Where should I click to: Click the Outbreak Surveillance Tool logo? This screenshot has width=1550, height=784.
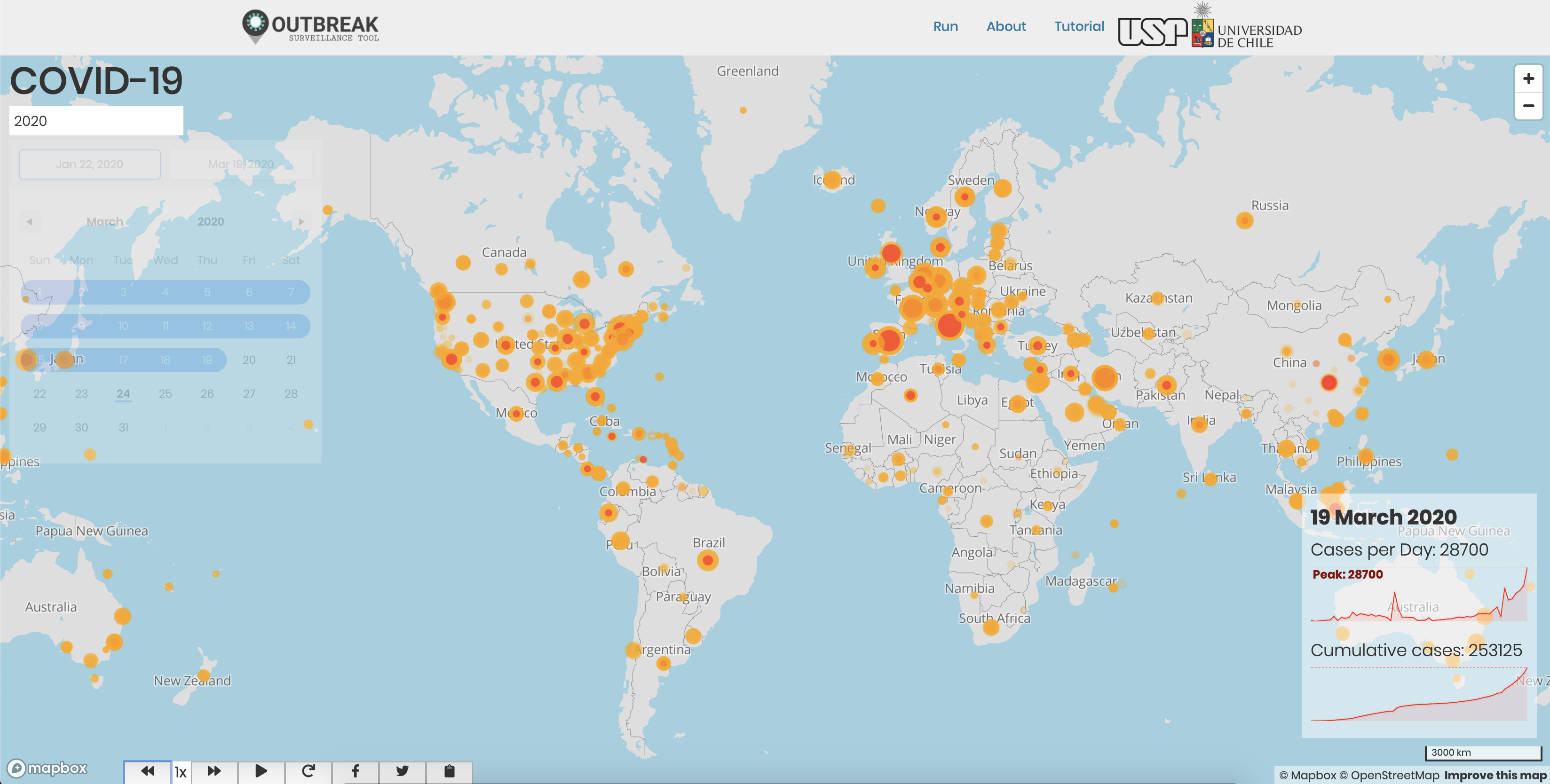(310, 27)
